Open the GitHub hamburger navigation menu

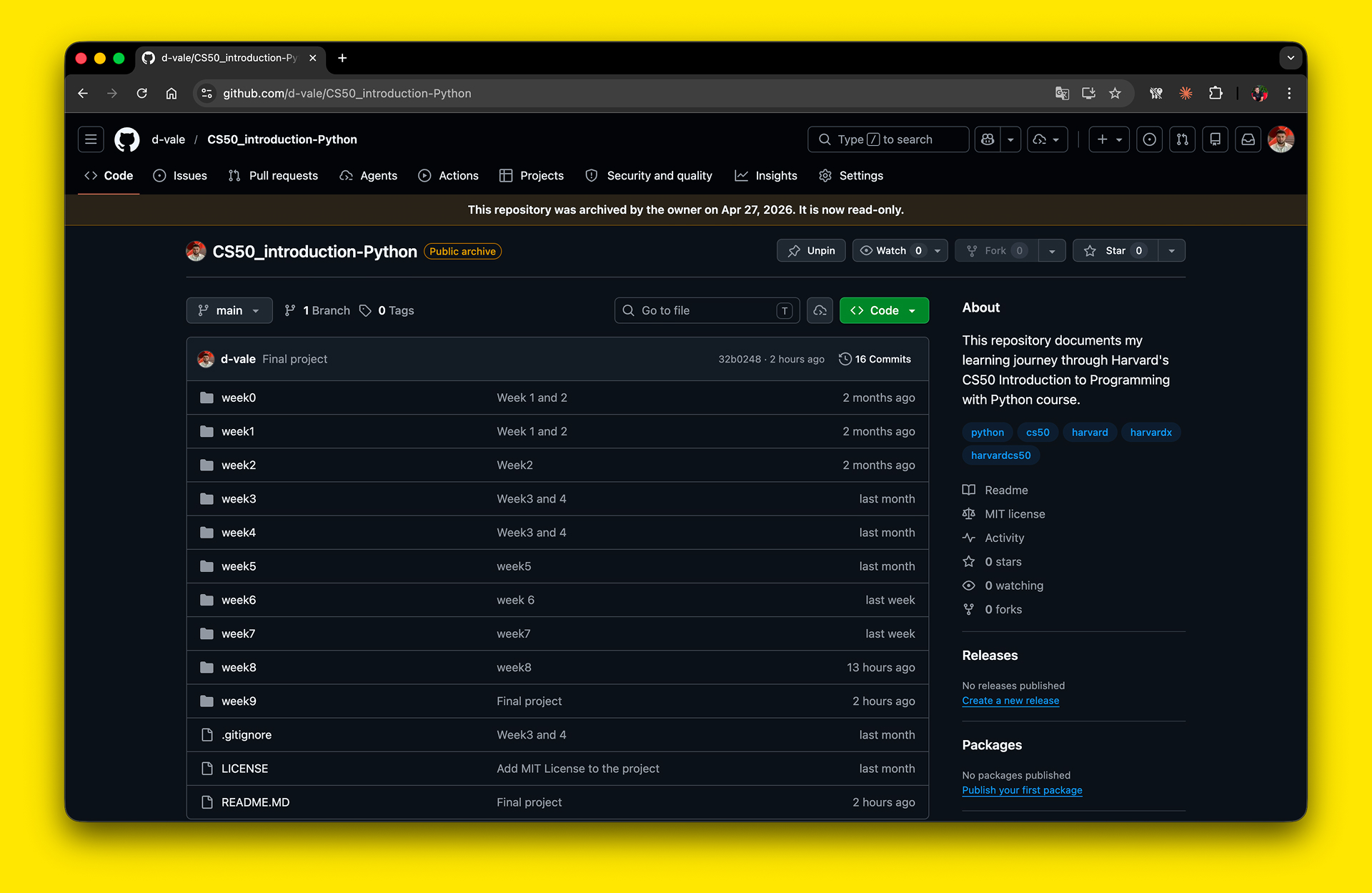[91, 139]
